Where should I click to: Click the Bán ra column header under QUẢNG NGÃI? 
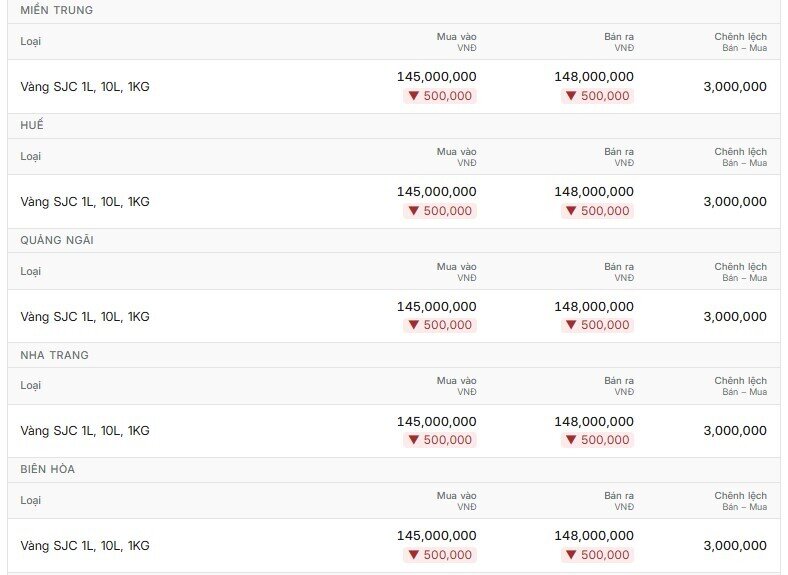pos(619,272)
